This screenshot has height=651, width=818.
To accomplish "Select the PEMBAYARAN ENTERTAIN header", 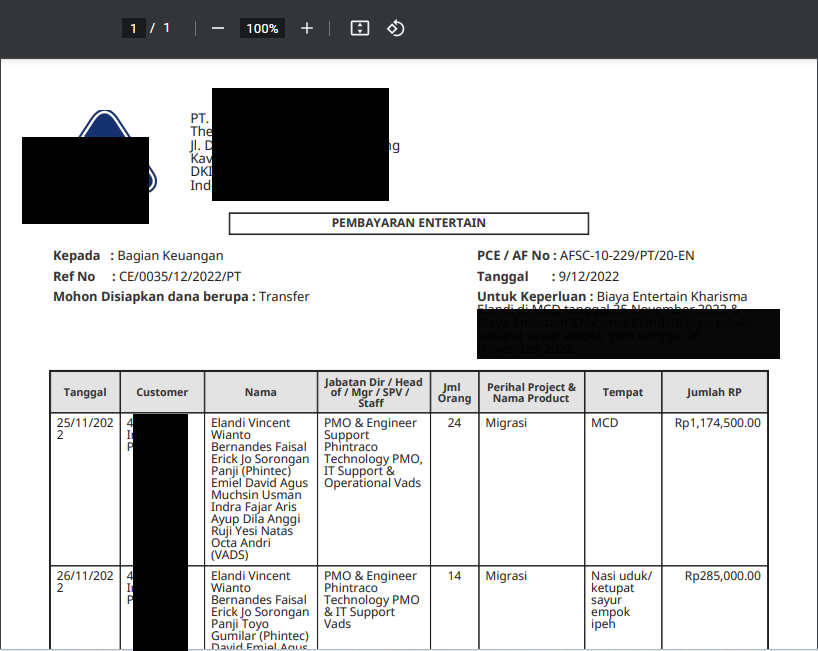I will click(409, 223).
